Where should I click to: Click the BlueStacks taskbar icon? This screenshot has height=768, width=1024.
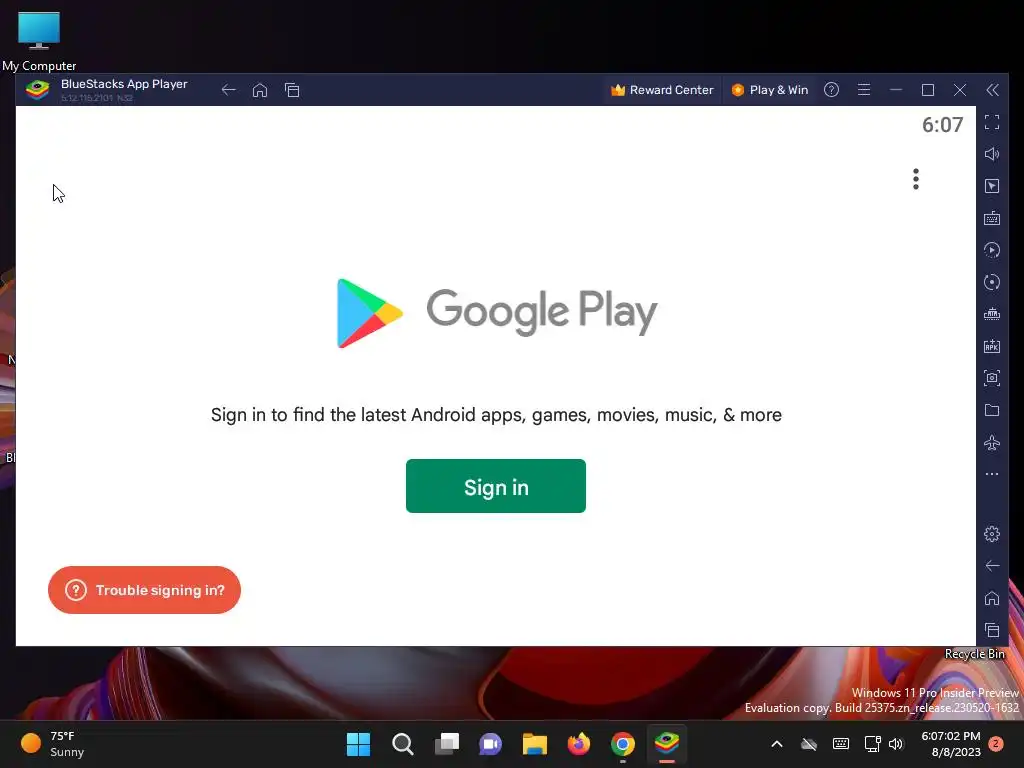click(667, 744)
